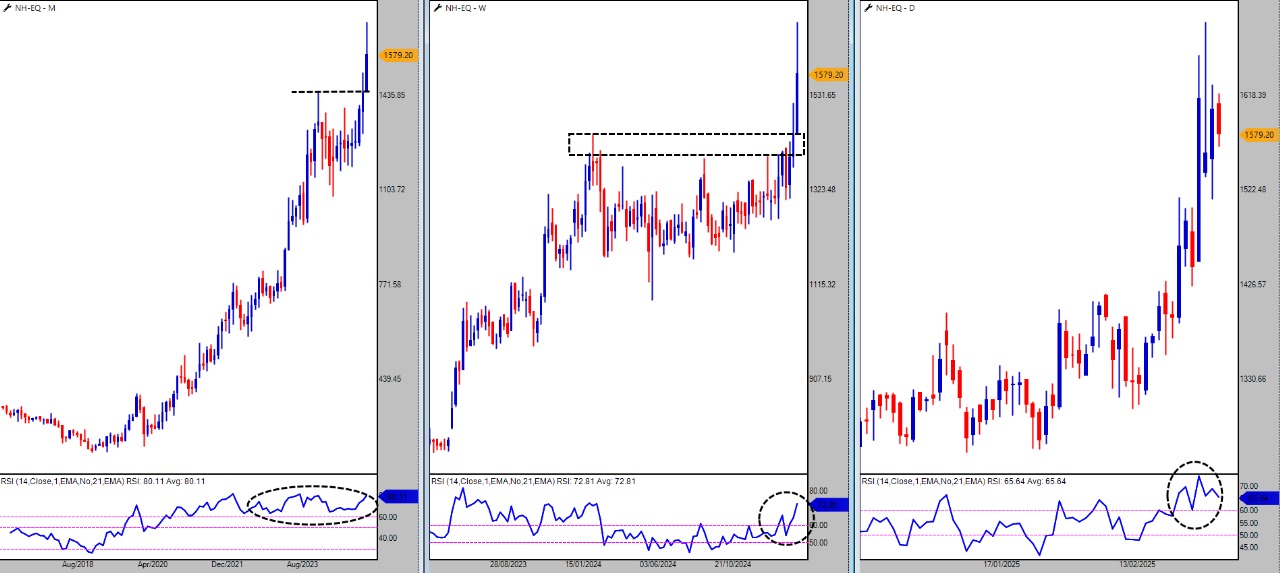
Task: Click orange 1579.20 price label on daily chart
Action: tap(1258, 135)
